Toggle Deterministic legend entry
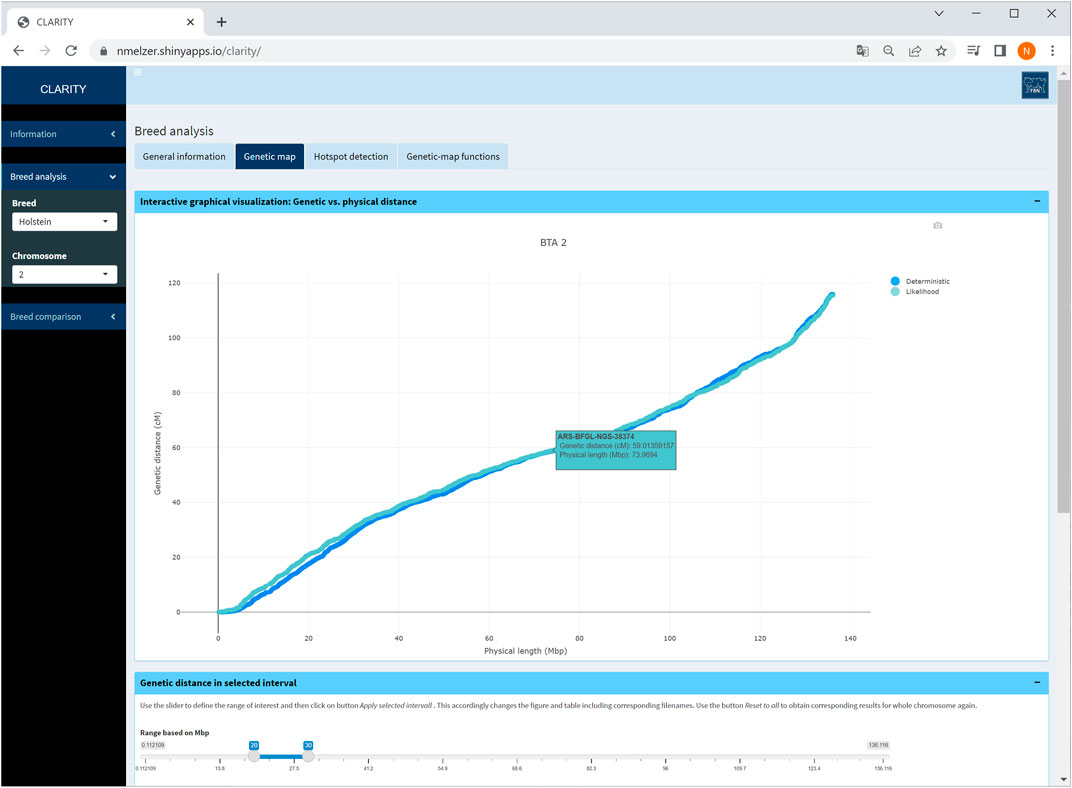Viewport: 1072px width, 788px height. click(920, 282)
